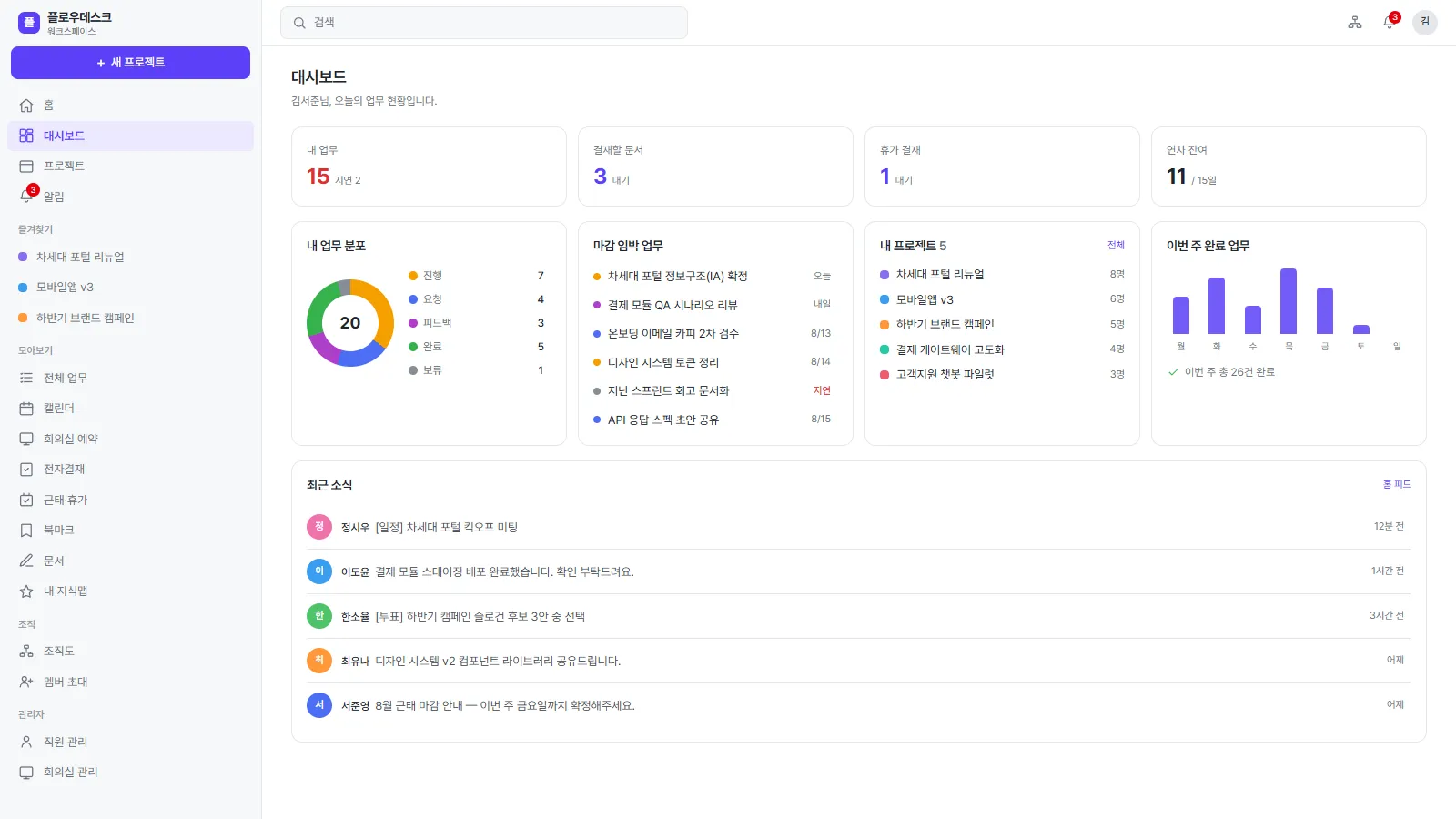1456x819 pixels.
Task: Select 대시보드 menu item
Action: click(x=130, y=136)
